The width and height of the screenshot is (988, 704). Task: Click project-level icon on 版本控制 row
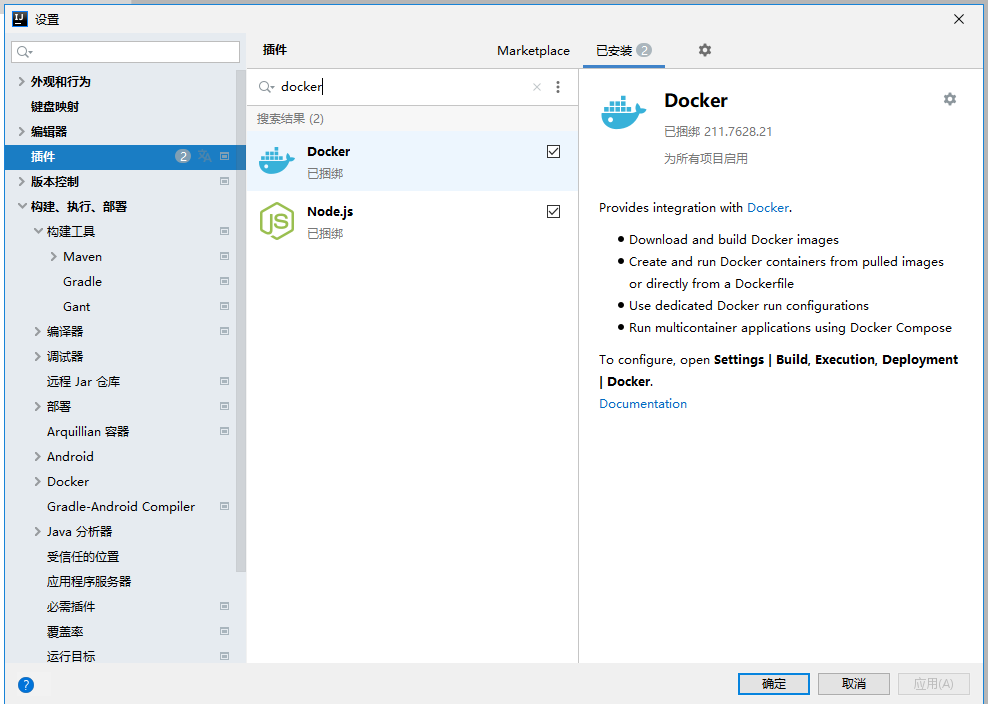tap(224, 182)
